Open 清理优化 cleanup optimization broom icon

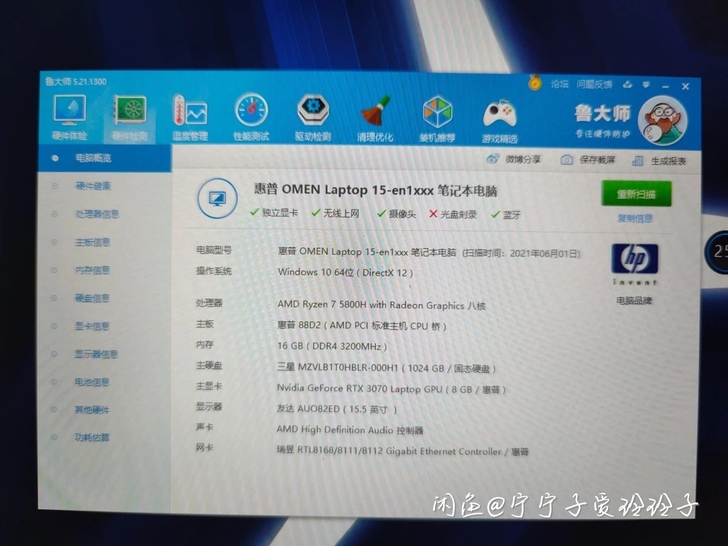tap(376, 119)
